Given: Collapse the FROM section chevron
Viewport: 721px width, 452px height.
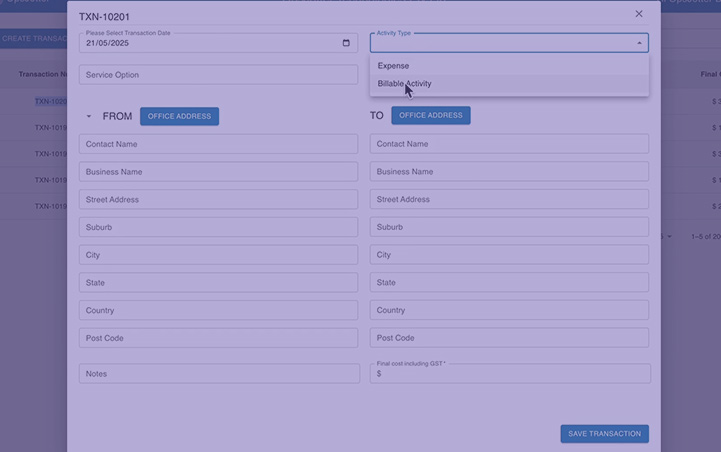Looking at the screenshot, I should point(88,116).
